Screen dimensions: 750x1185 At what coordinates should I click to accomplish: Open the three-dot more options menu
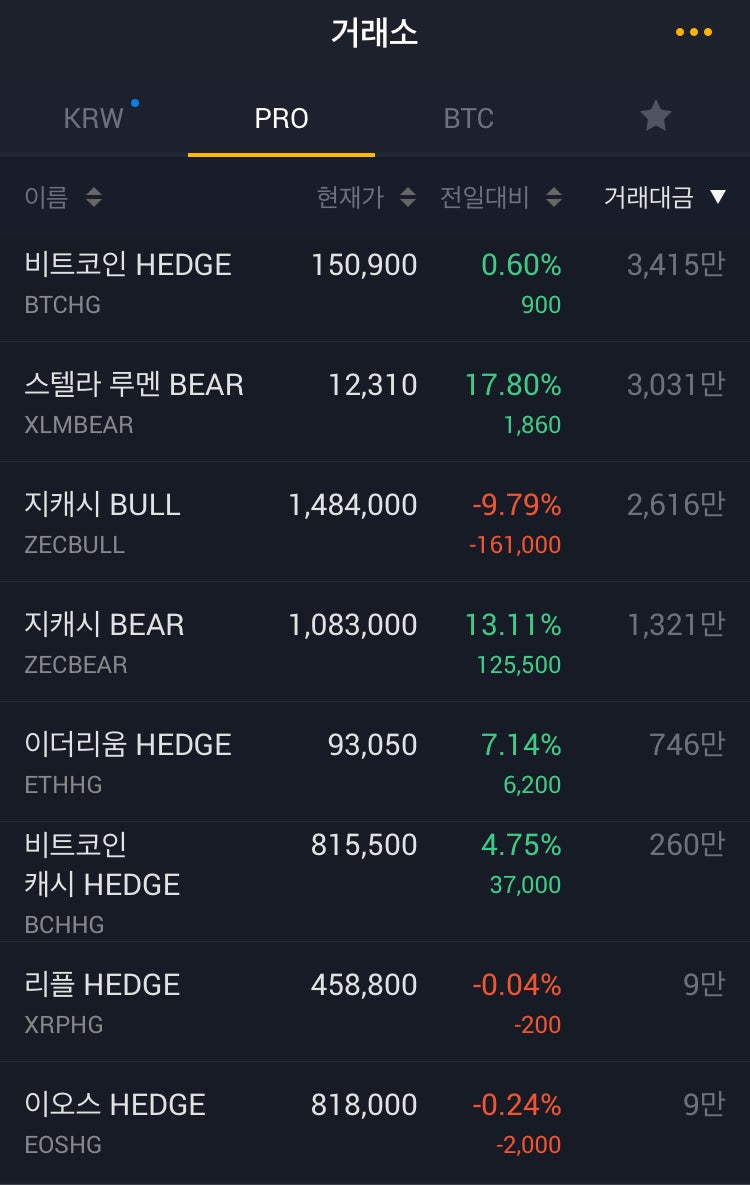pyautogui.click(x=693, y=32)
